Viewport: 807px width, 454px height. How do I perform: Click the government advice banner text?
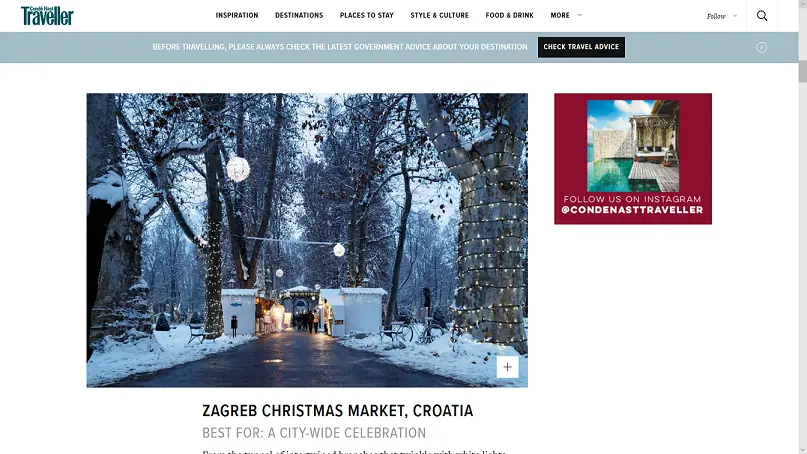click(340, 47)
